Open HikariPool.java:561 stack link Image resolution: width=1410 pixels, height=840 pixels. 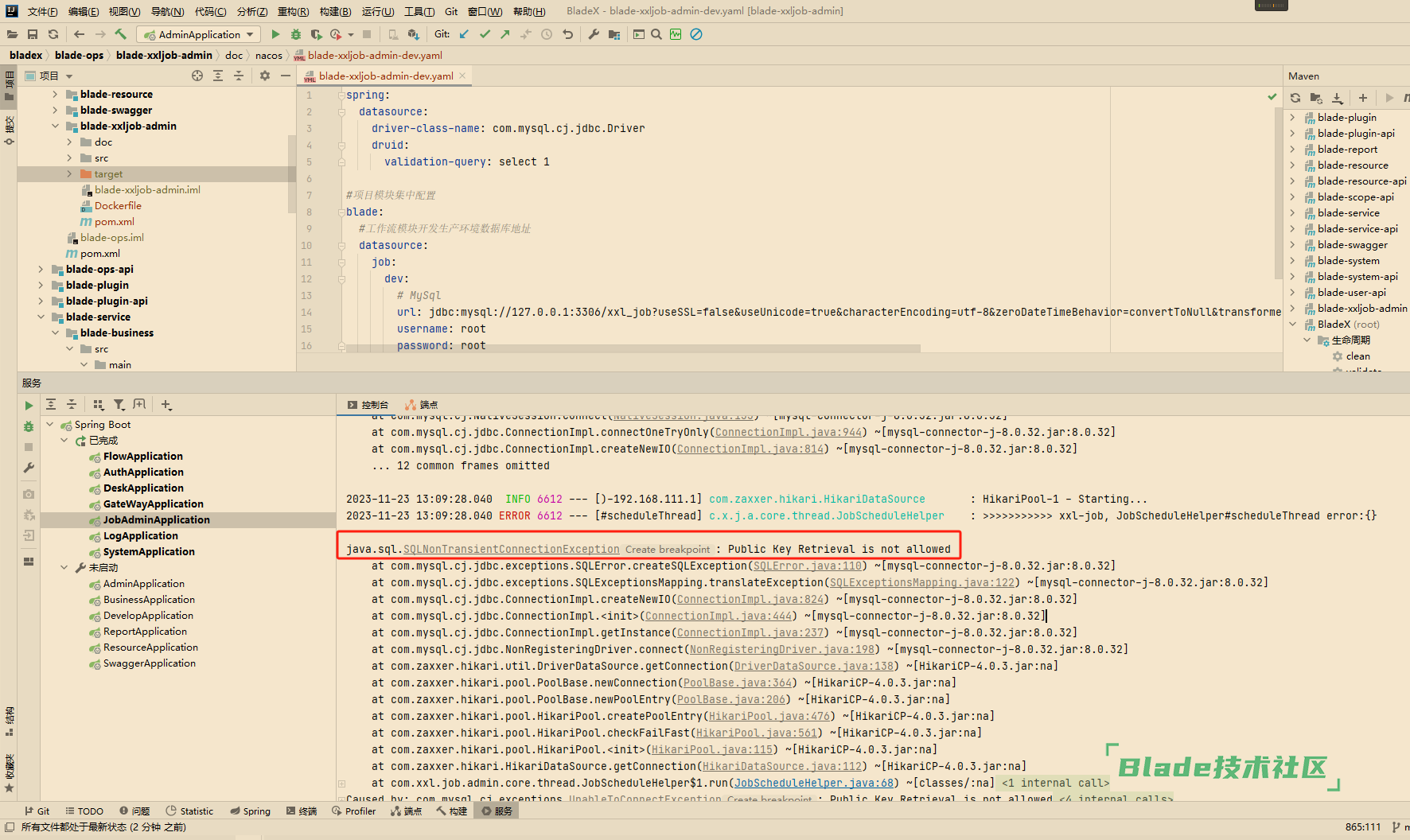coord(757,733)
